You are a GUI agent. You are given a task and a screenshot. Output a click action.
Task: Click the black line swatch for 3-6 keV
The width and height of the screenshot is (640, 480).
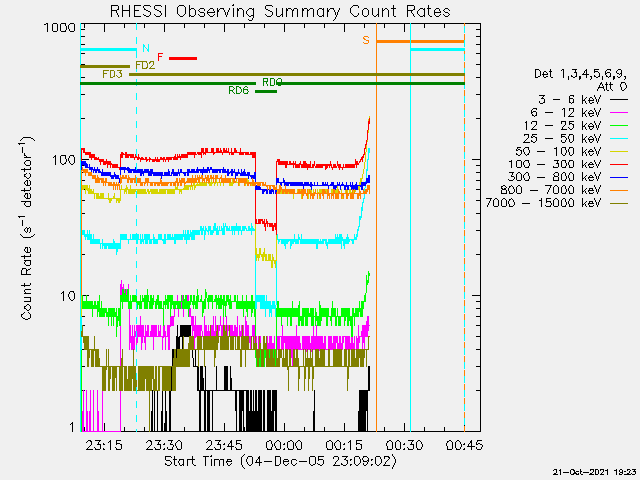pos(619,99)
